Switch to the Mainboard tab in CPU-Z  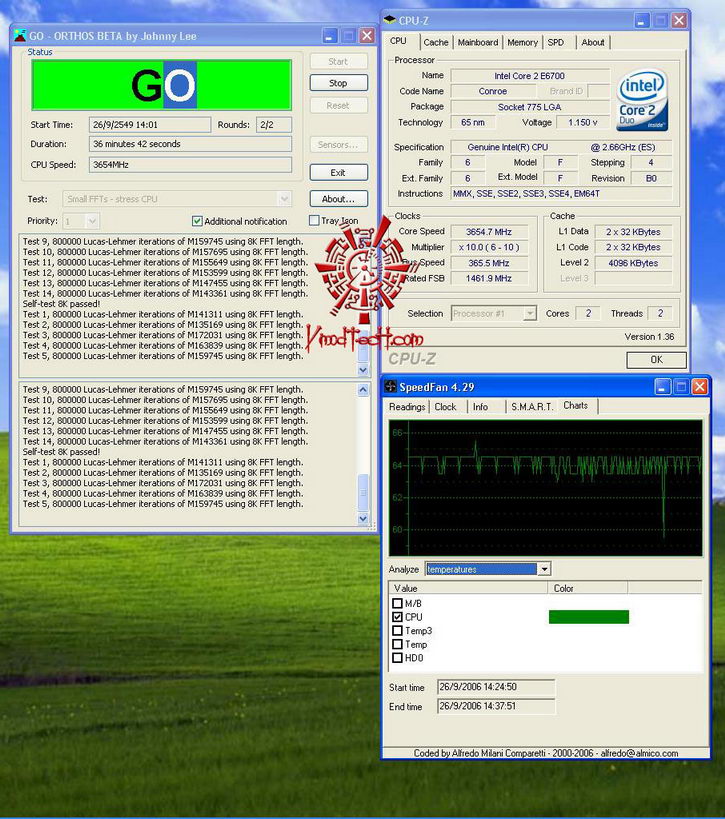(x=478, y=42)
